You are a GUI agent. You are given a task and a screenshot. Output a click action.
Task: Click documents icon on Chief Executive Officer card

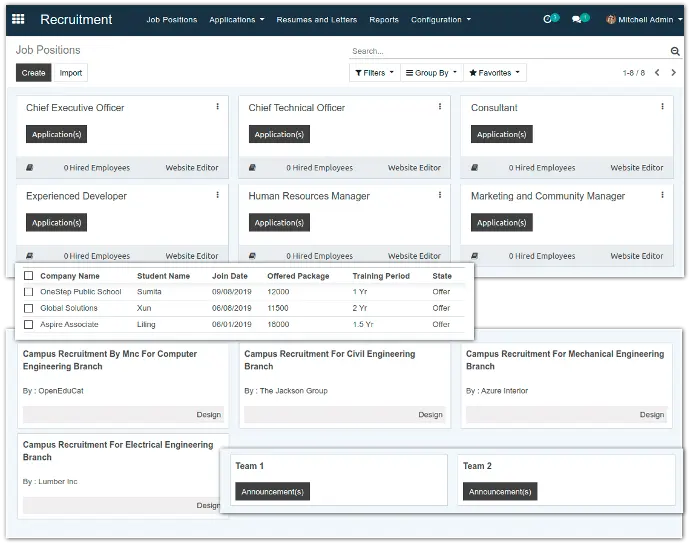pyautogui.click(x=29, y=168)
